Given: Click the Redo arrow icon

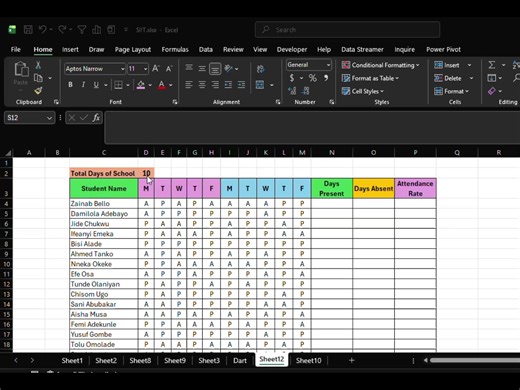Looking at the screenshot, I should coord(62,30).
